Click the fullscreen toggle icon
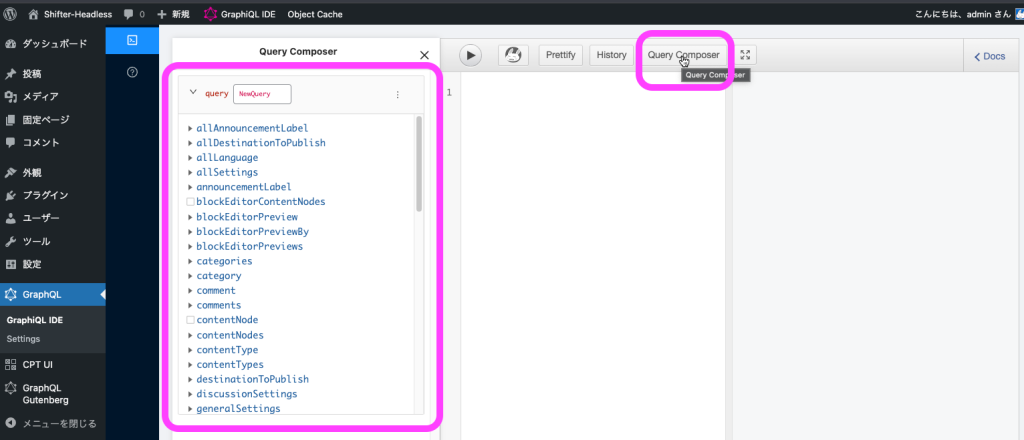The image size is (1024, 440). click(x=745, y=55)
